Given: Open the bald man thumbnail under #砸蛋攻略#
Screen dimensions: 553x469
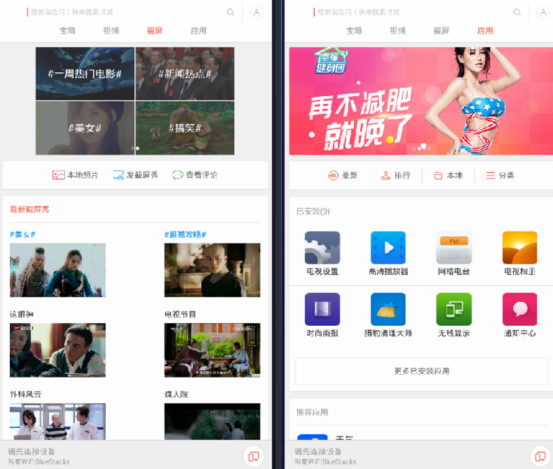Looking at the screenshot, I should [x=212, y=270].
